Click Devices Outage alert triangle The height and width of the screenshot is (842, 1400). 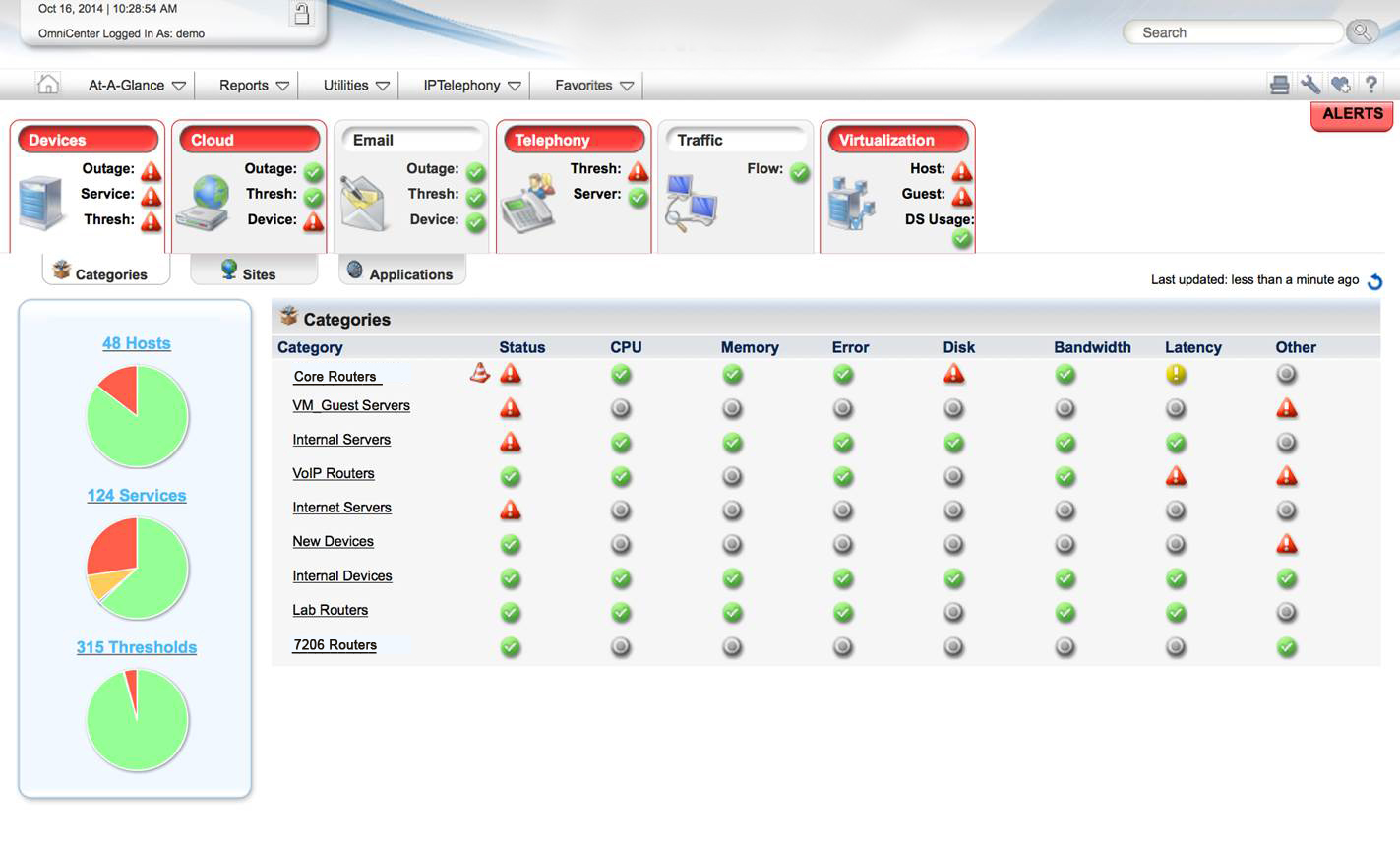pyautogui.click(x=151, y=170)
